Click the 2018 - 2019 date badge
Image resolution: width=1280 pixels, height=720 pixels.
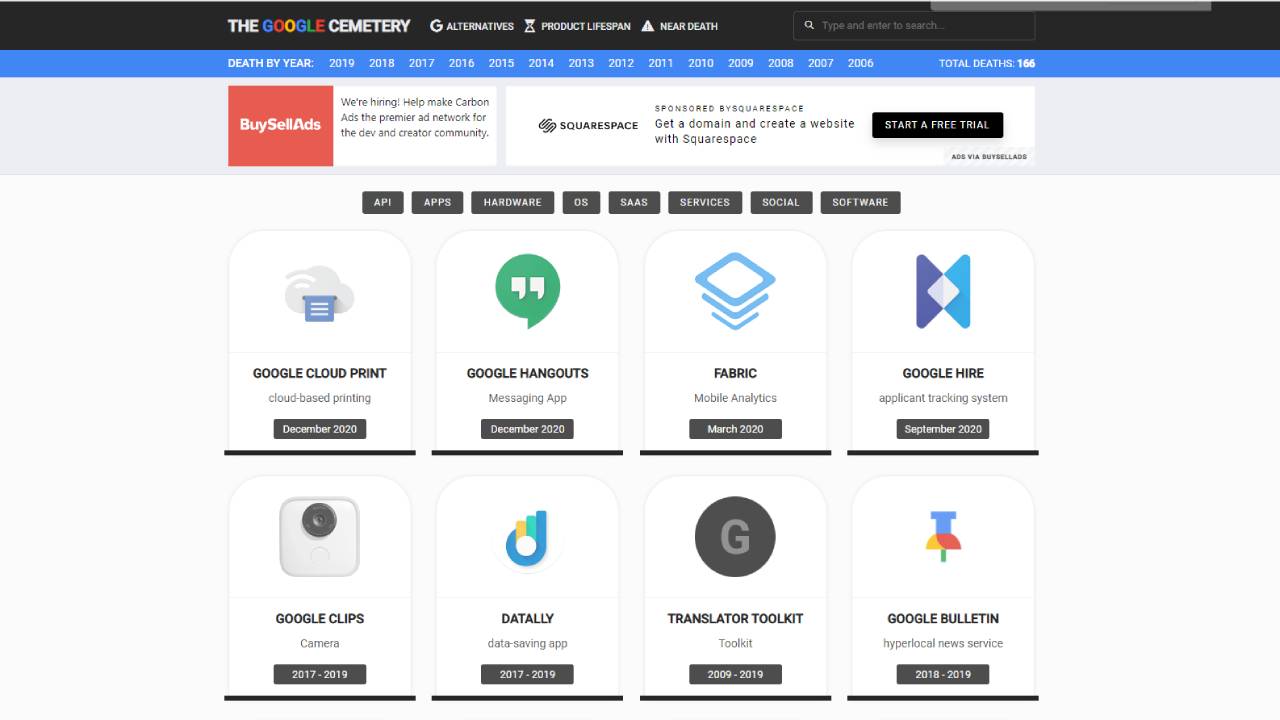click(x=943, y=674)
